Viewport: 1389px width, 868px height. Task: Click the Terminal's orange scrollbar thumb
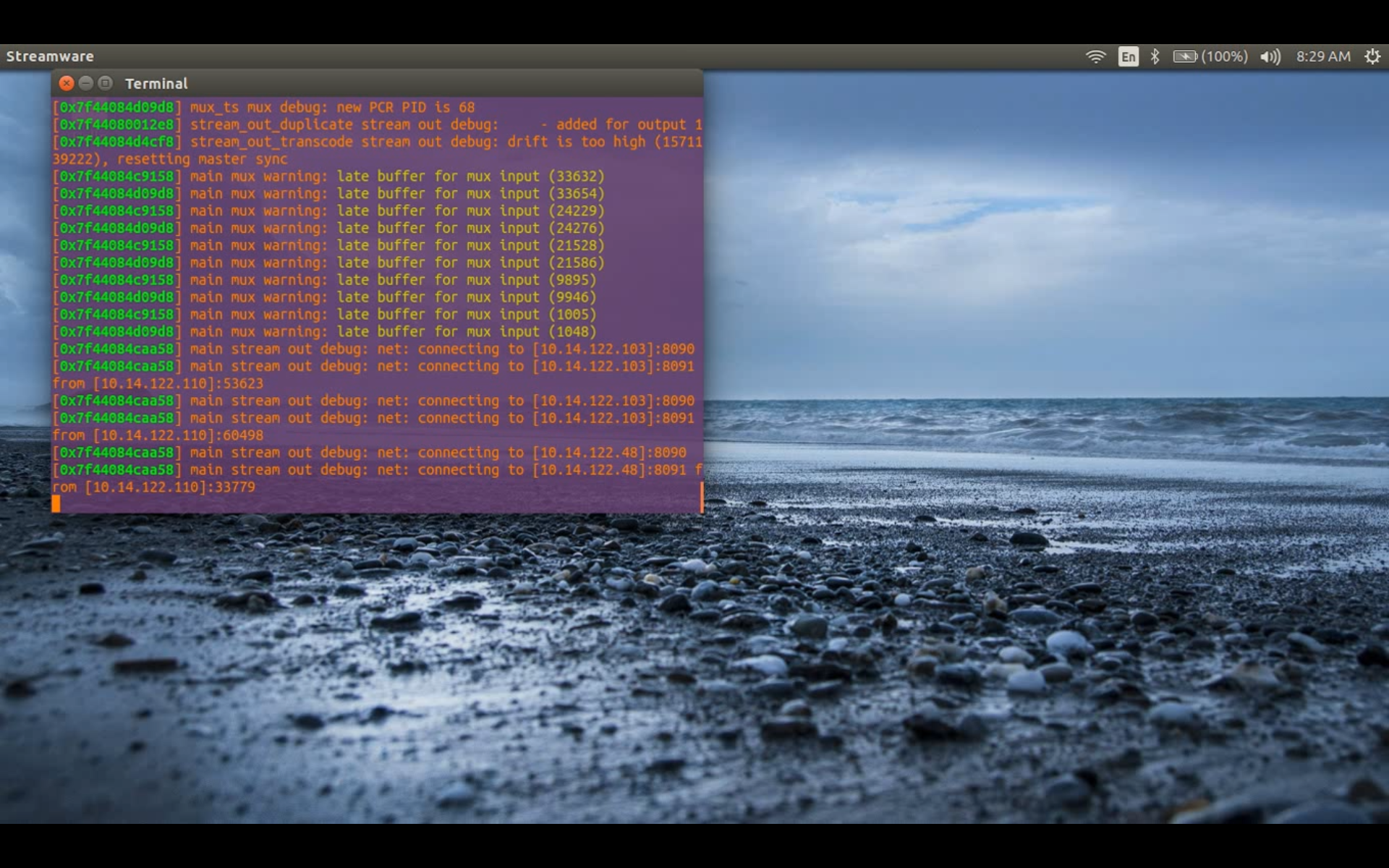701,497
